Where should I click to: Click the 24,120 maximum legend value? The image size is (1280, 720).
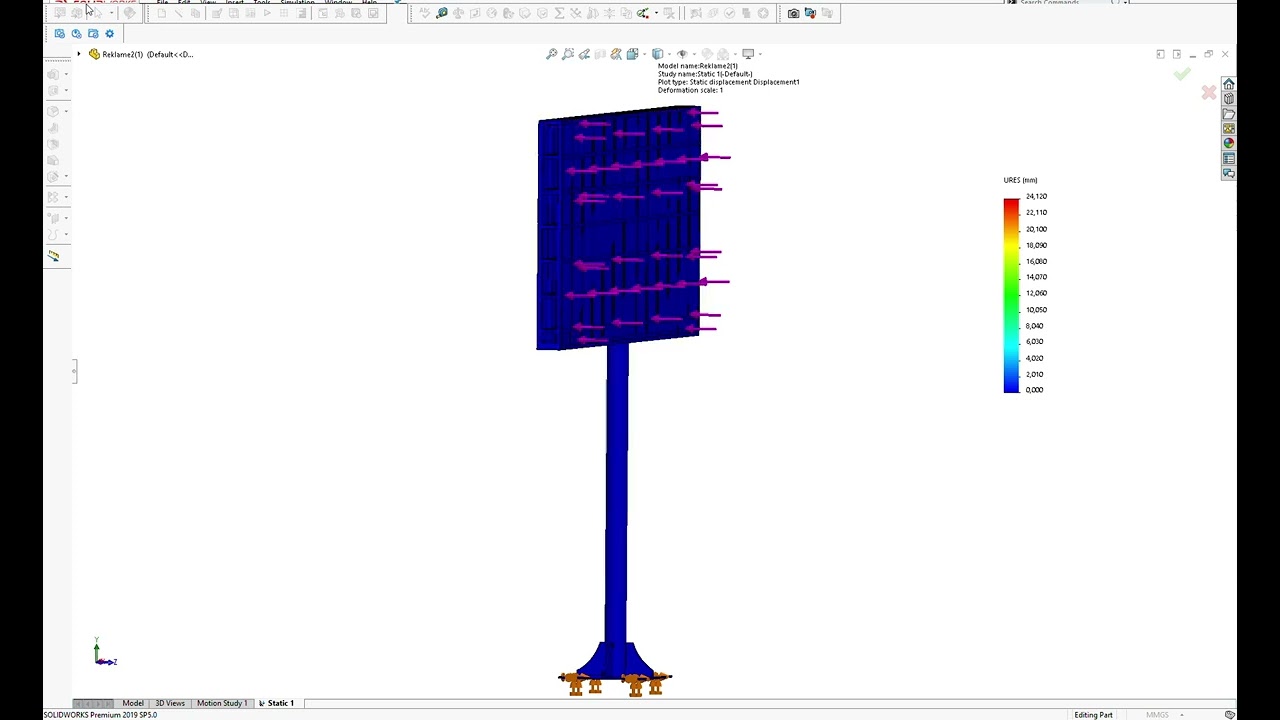(x=1036, y=196)
